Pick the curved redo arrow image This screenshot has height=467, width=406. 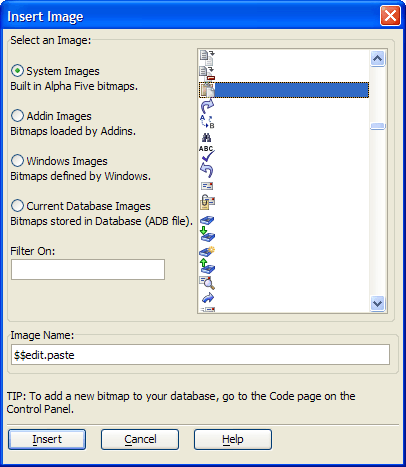coord(207,106)
